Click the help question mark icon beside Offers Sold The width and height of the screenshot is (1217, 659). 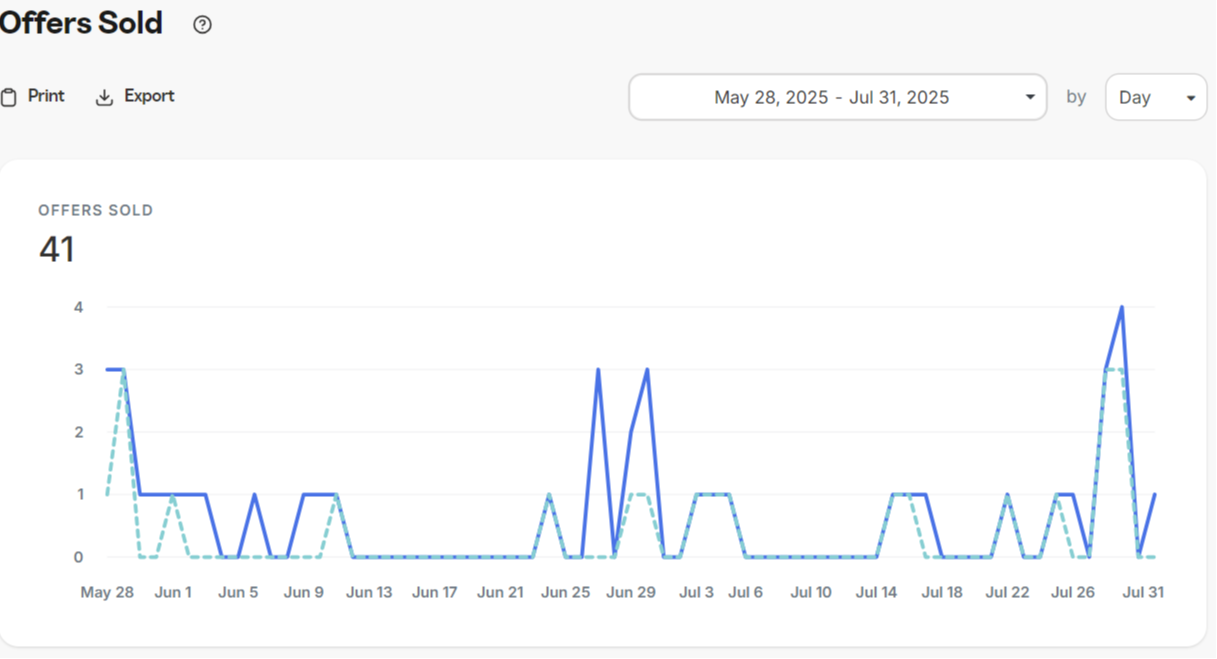point(202,25)
